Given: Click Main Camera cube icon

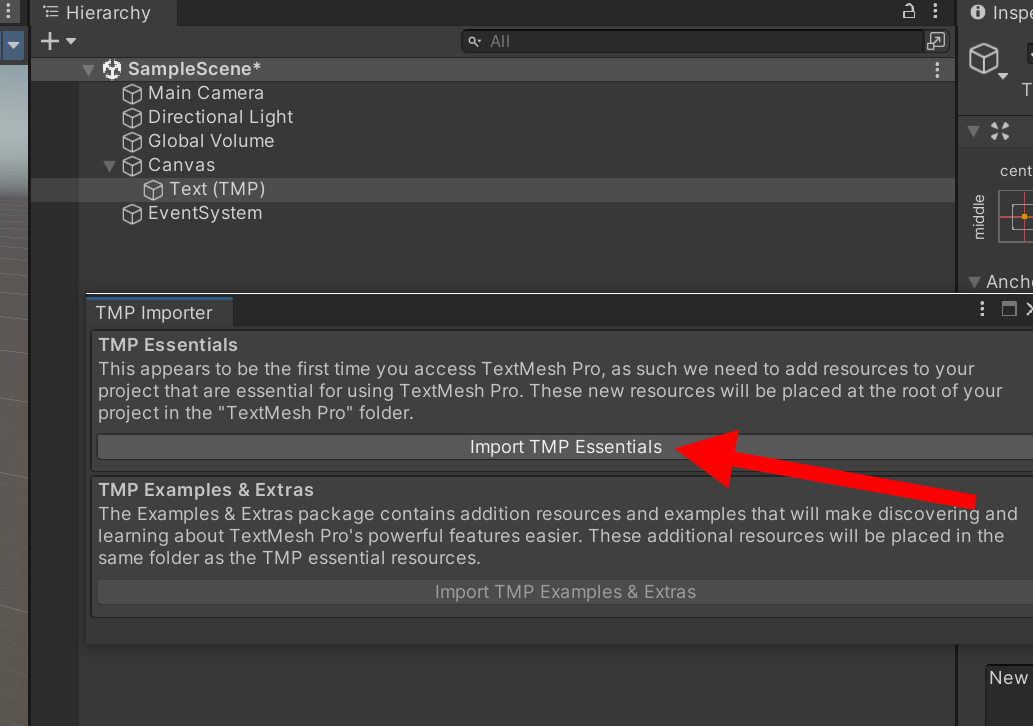Looking at the screenshot, I should click(x=132, y=94).
